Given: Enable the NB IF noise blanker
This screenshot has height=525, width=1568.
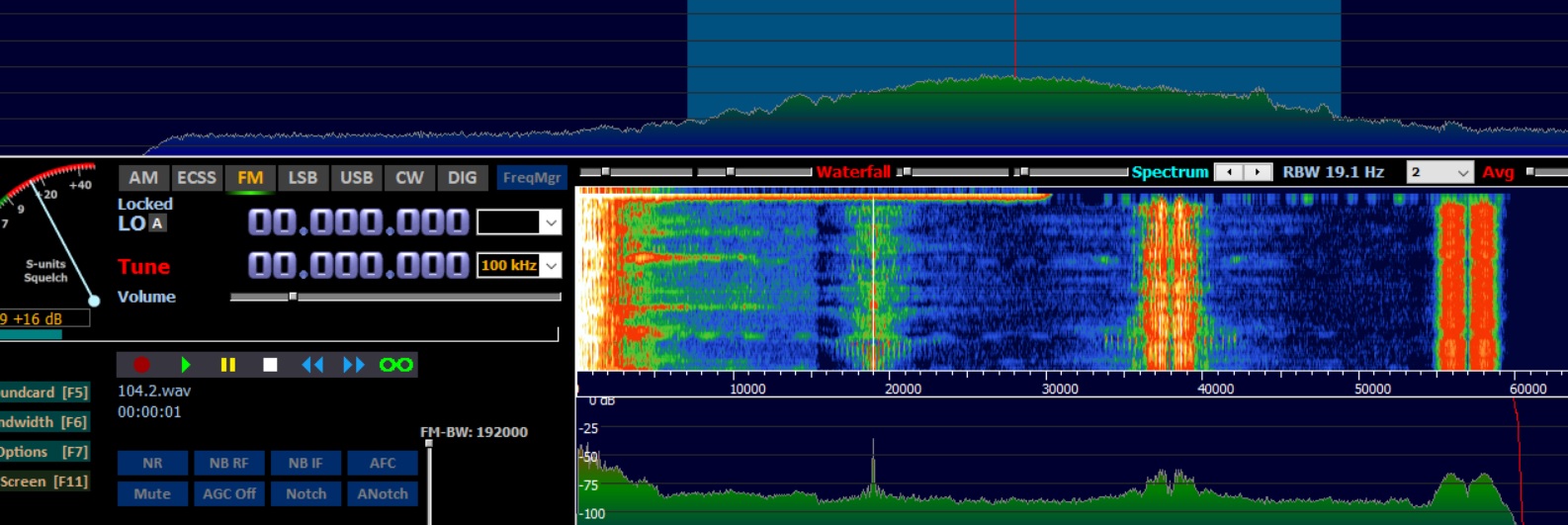Looking at the screenshot, I should pos(305,463).
